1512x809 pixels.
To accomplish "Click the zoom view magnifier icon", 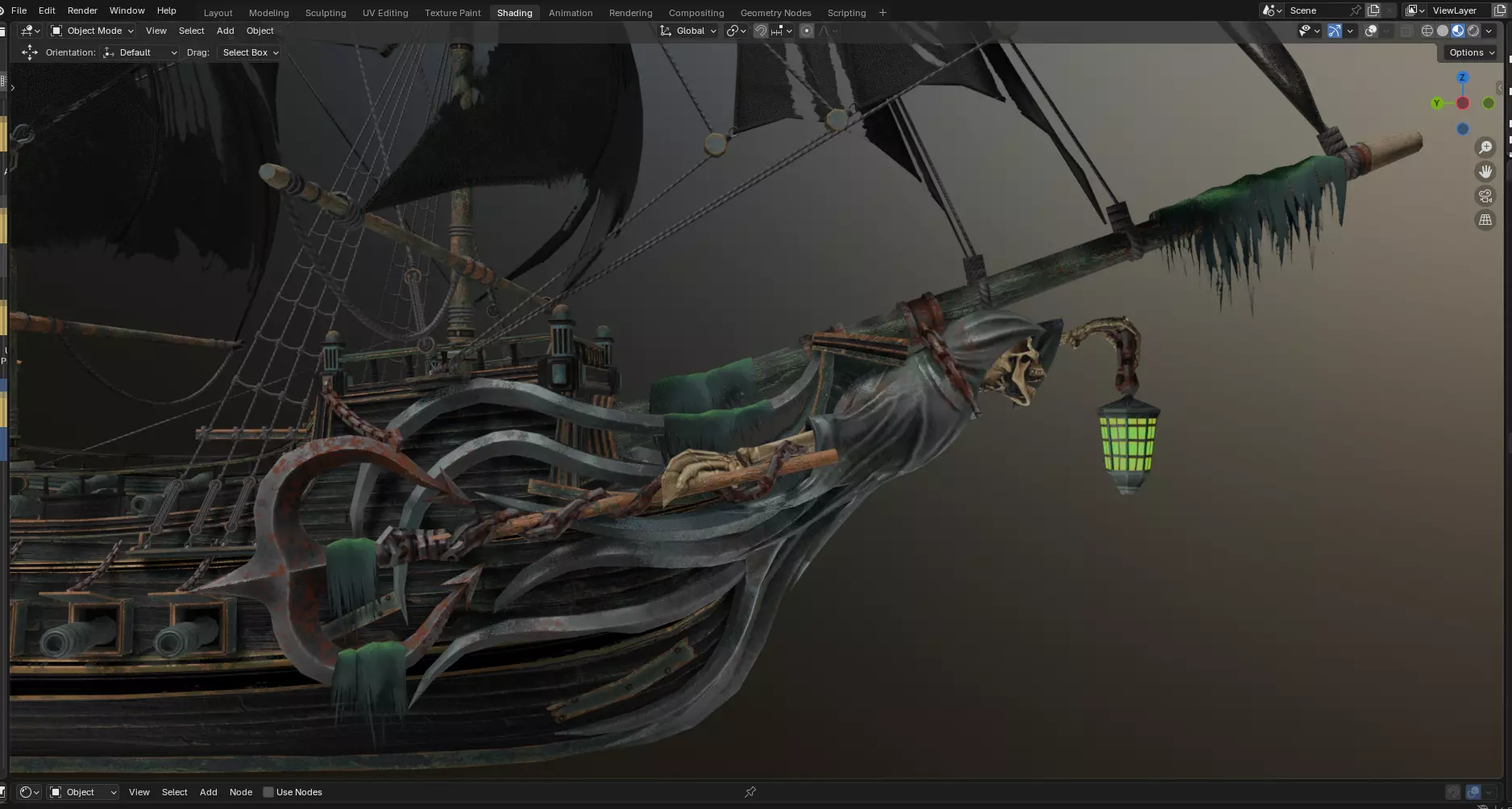I will click(1485, 147).
